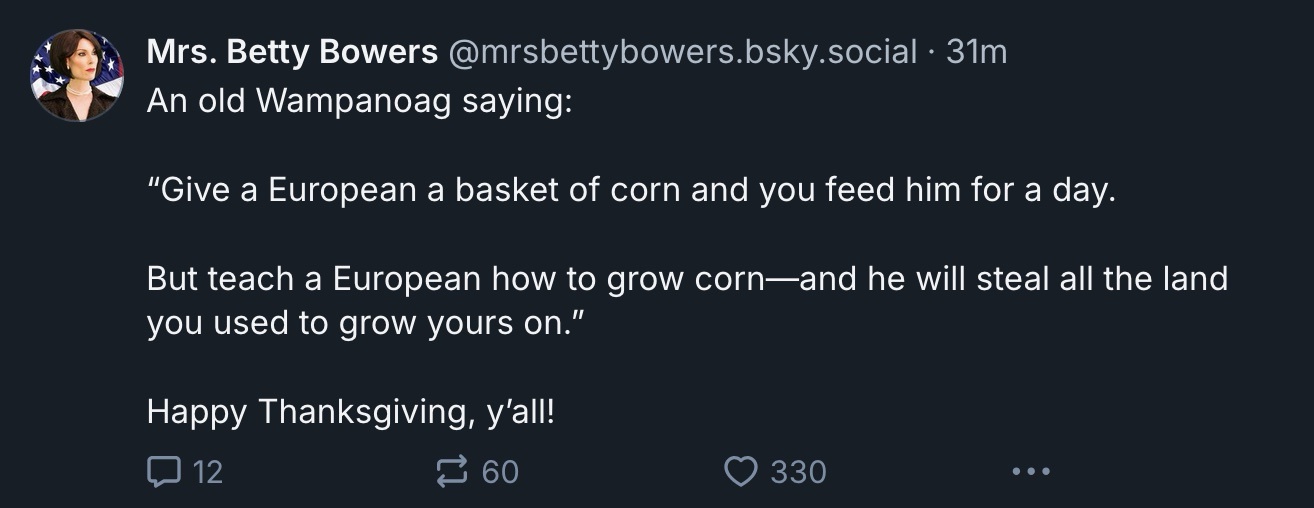Click the reply count 12

[x=207, y=471]
